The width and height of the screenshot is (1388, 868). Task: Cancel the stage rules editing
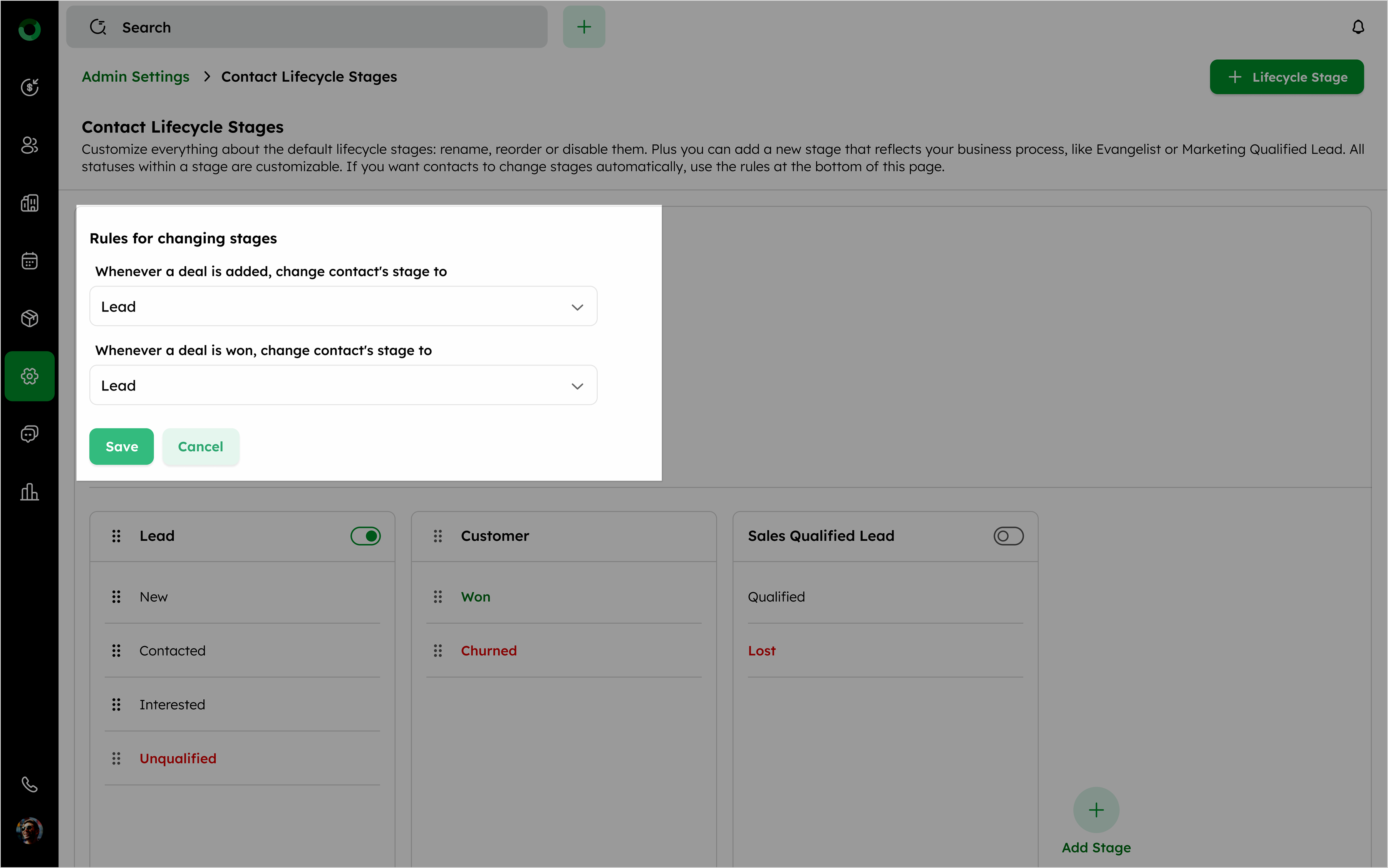coord(200,447)
